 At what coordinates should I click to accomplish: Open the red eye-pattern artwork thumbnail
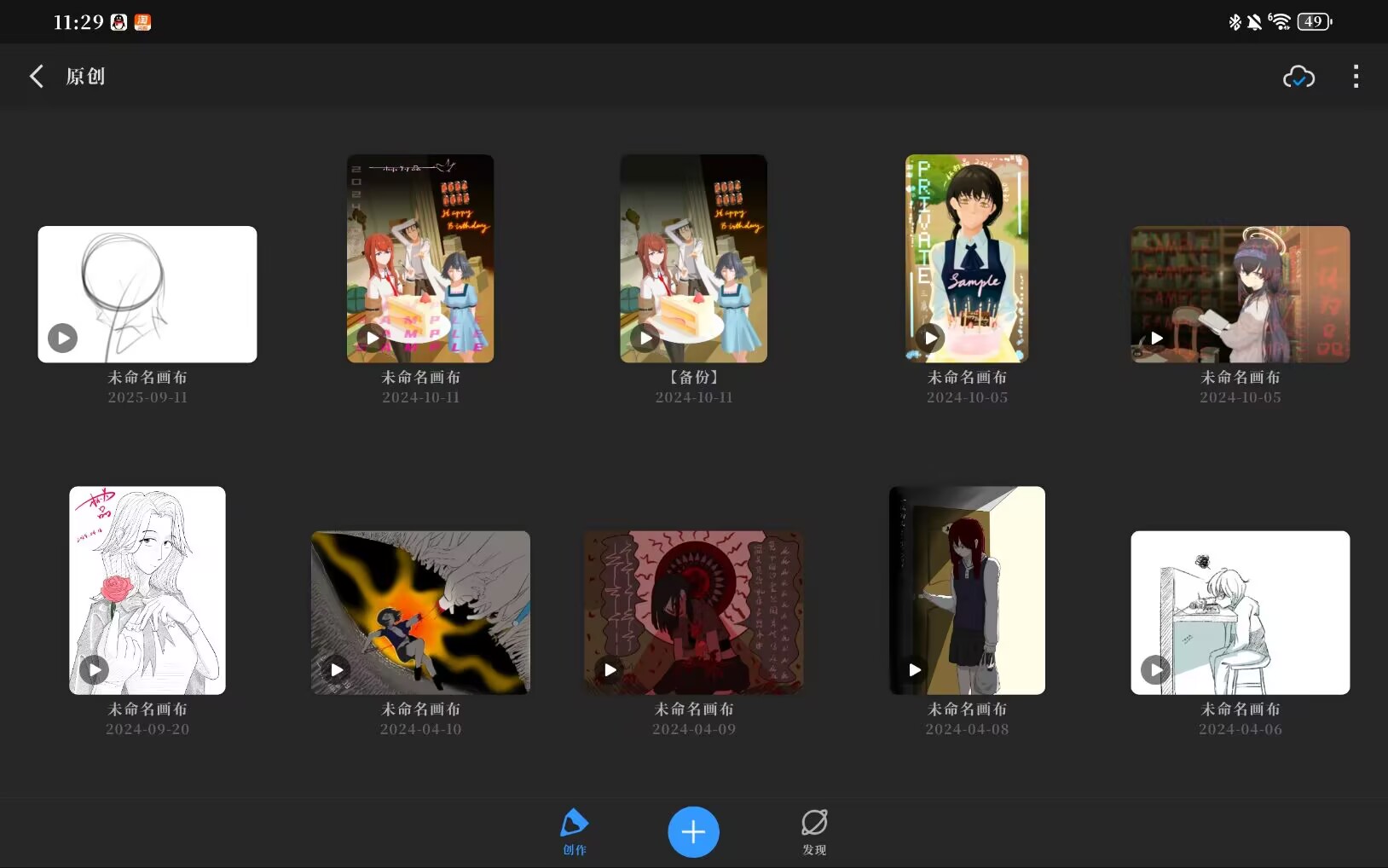[693, 612]
